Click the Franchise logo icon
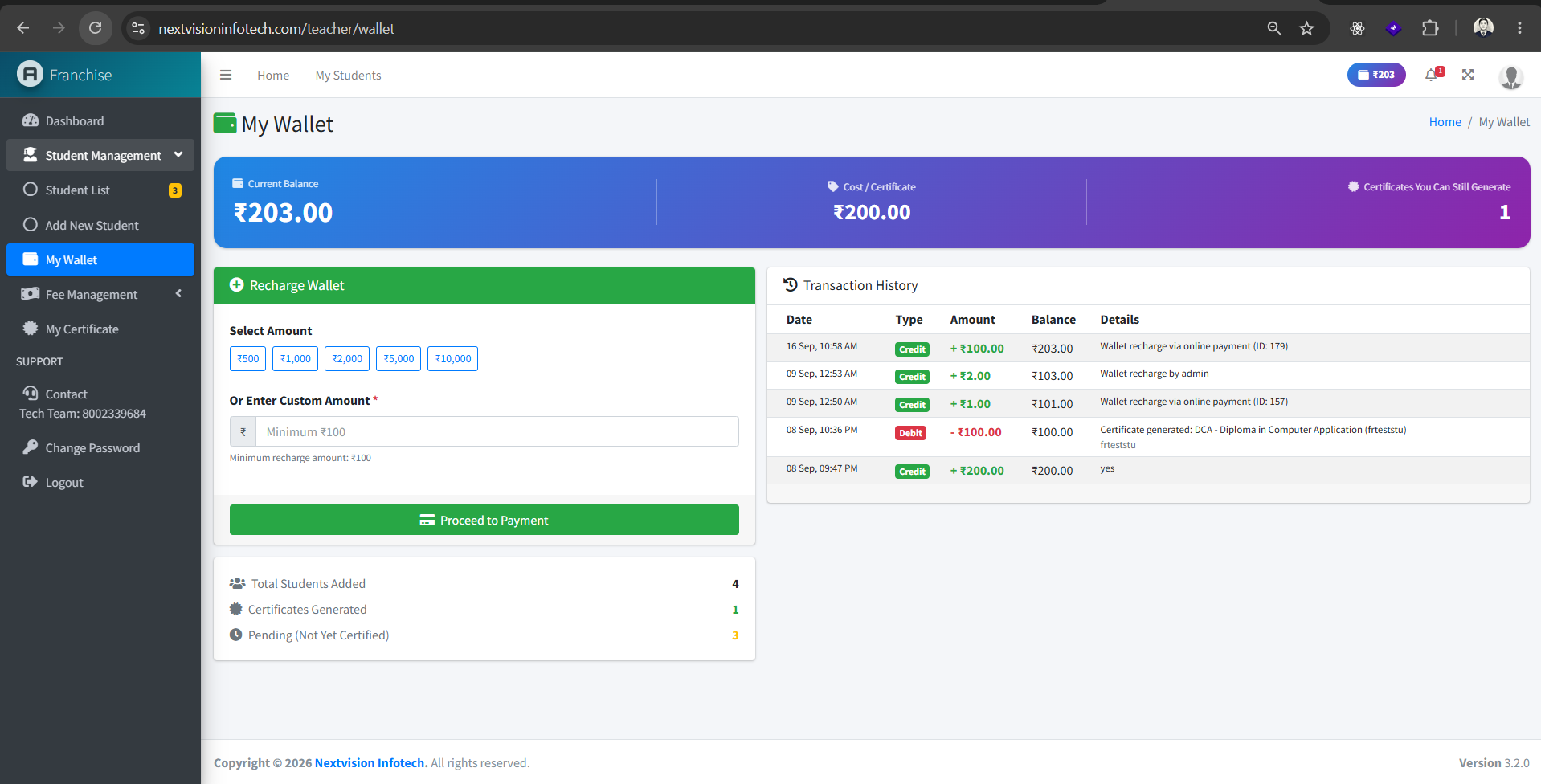 [x=30, y=75]
